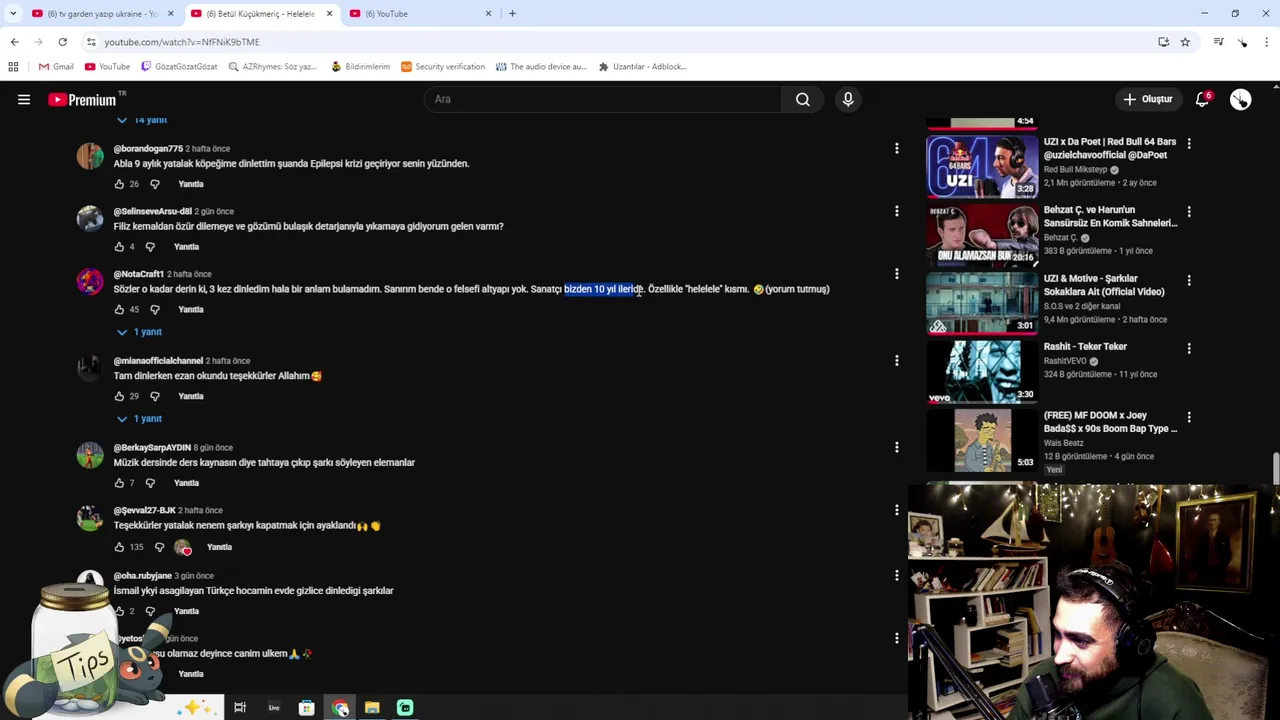Open options menu for @mianaofficialchannel's comment
The image size is (1280, 720).
click(896, 360)
